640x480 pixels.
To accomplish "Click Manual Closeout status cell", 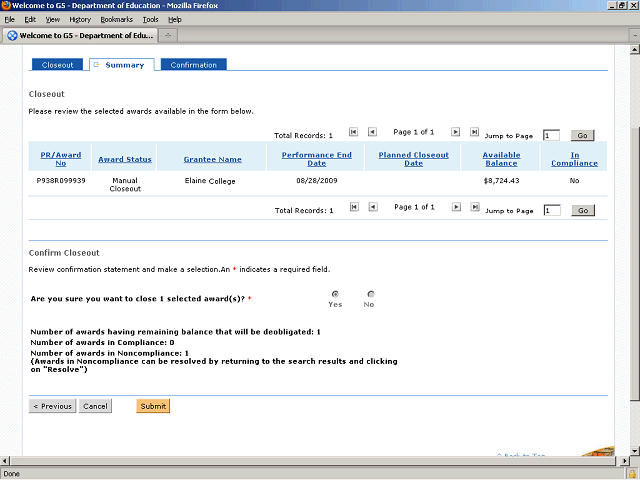I will [125, 184].
